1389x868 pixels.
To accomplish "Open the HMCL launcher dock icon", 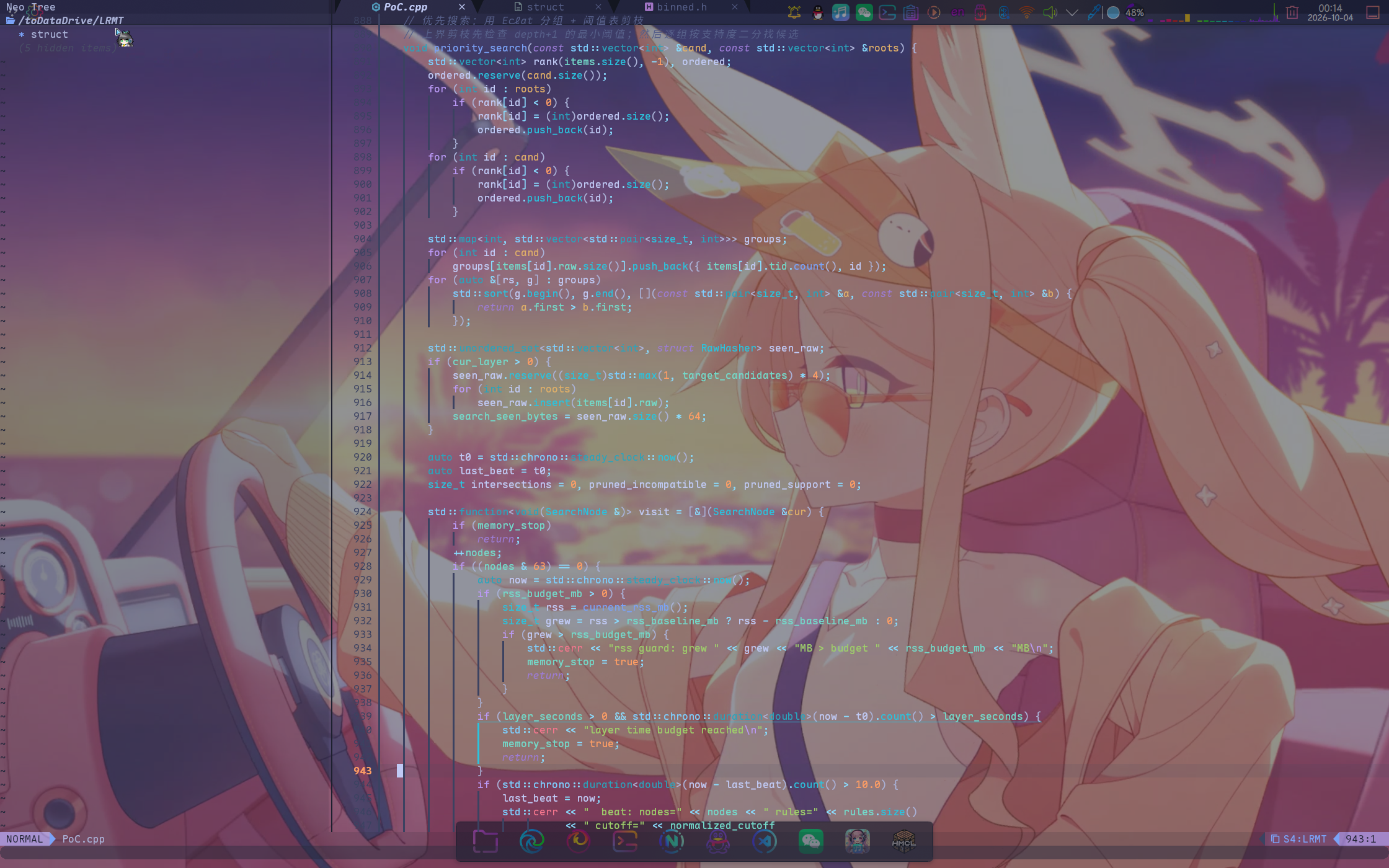I will [903, 841].
